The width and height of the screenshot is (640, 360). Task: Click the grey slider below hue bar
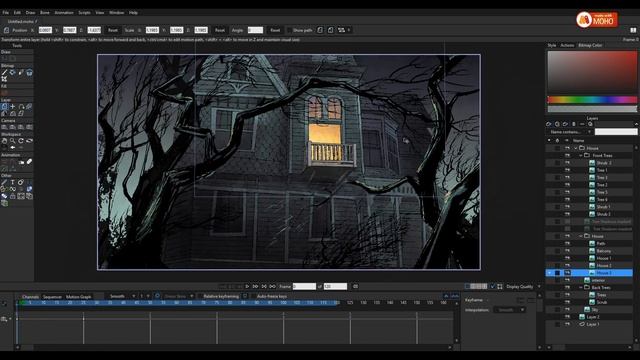click(592, 109)
